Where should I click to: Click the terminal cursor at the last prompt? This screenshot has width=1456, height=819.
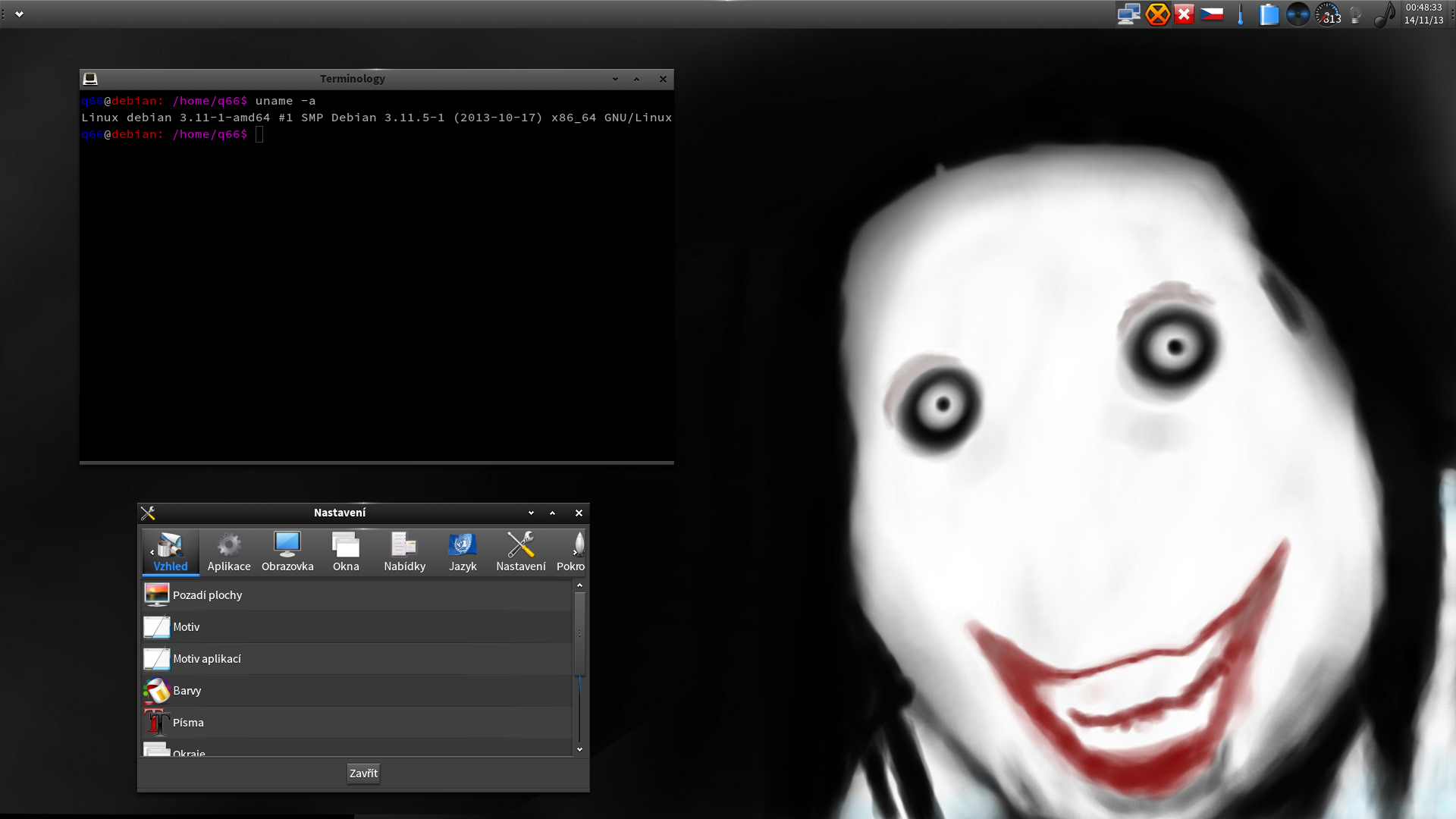click(x=259, y=134)
